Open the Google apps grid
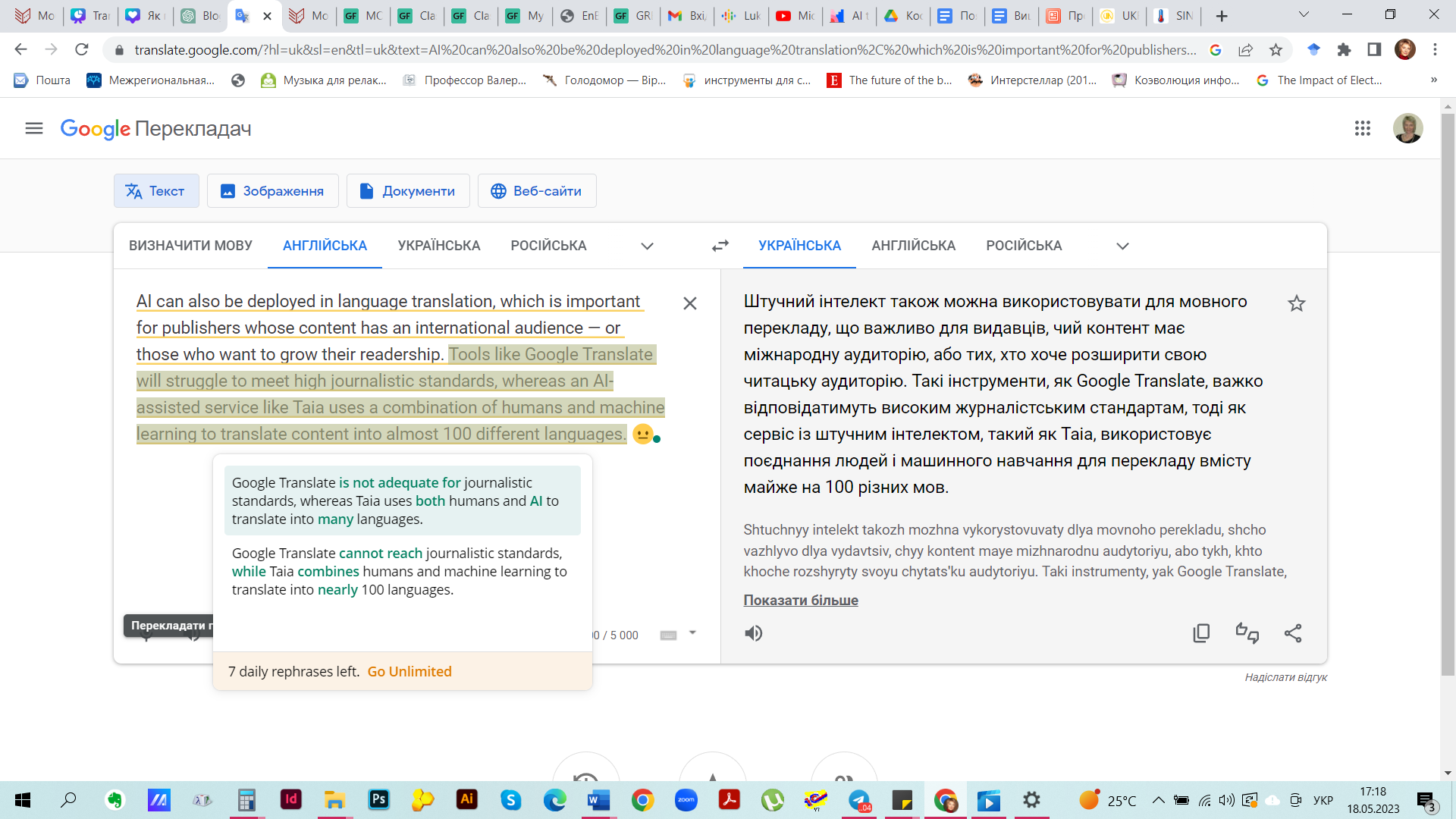 tap(1363, 128)
